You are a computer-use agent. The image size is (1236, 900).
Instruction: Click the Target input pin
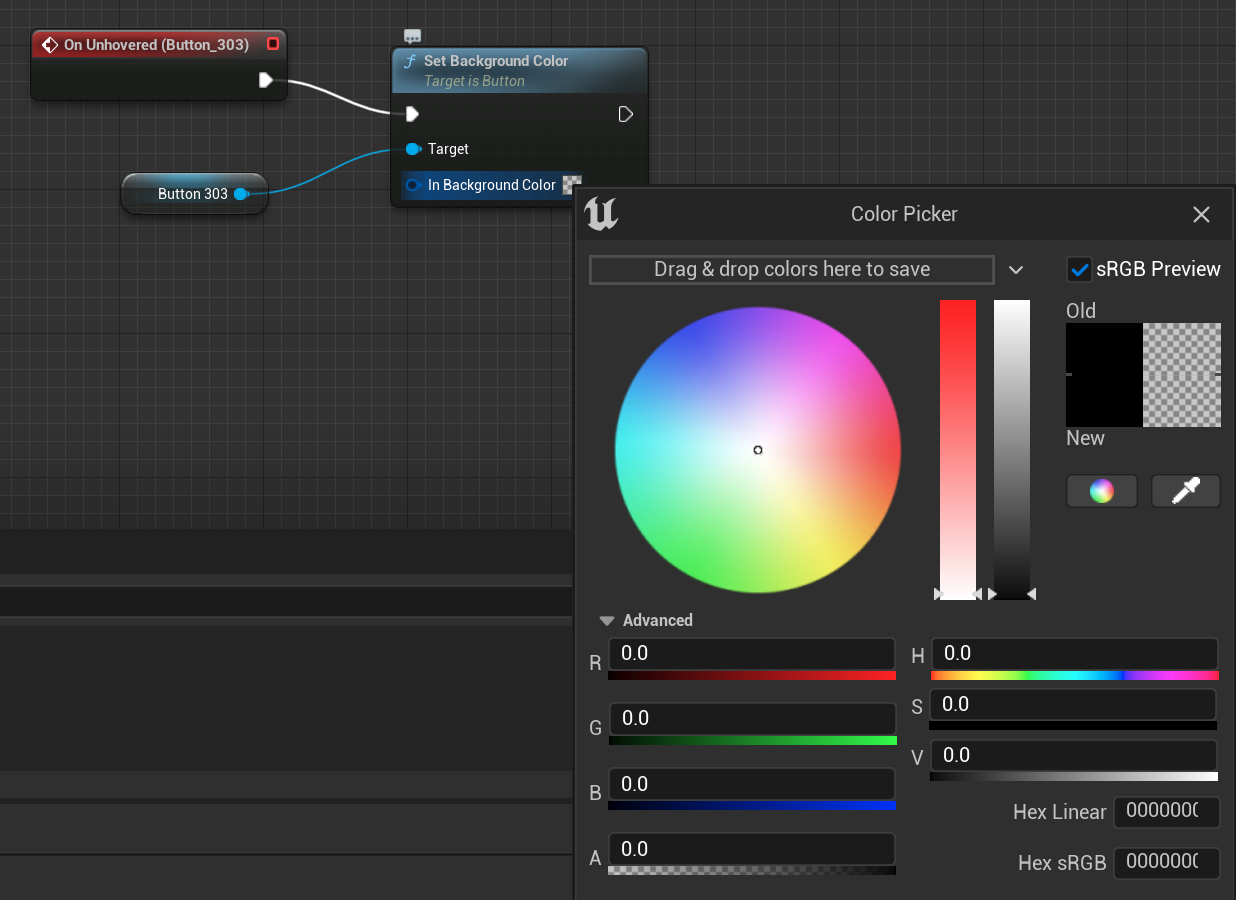[x=413, y=149]
